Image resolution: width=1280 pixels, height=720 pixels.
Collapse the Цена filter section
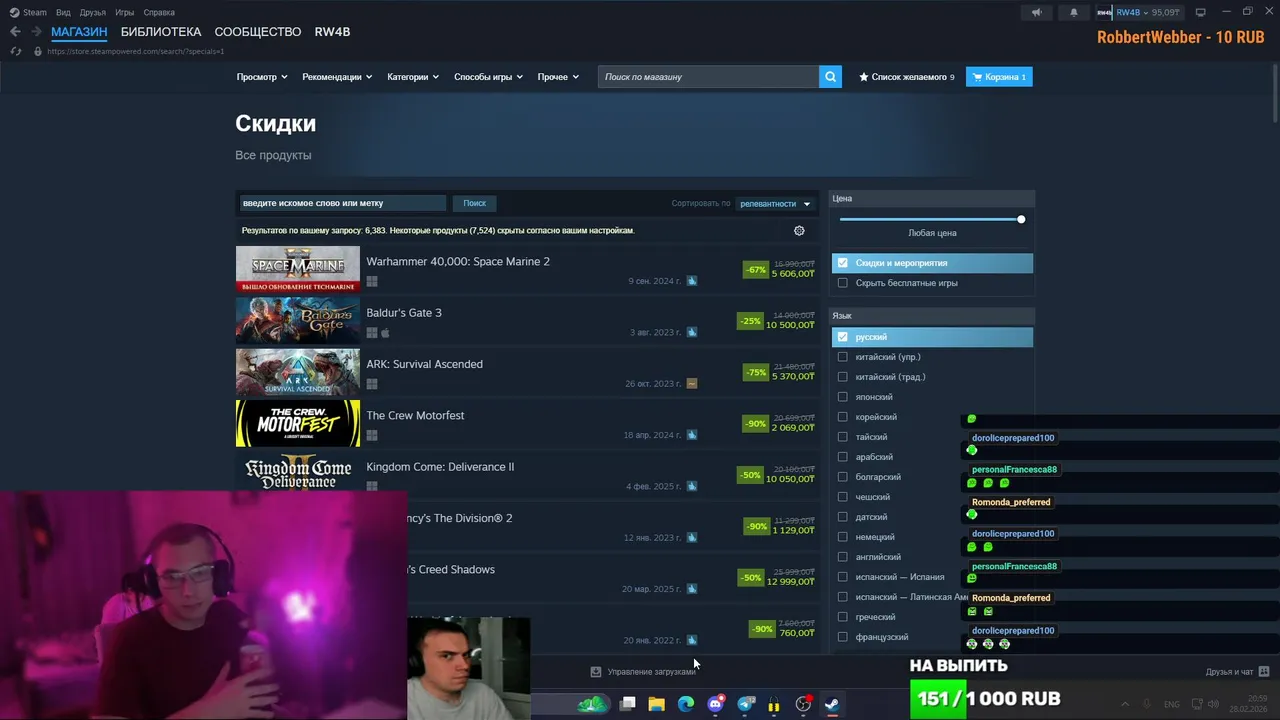click(x=932, y=198)
